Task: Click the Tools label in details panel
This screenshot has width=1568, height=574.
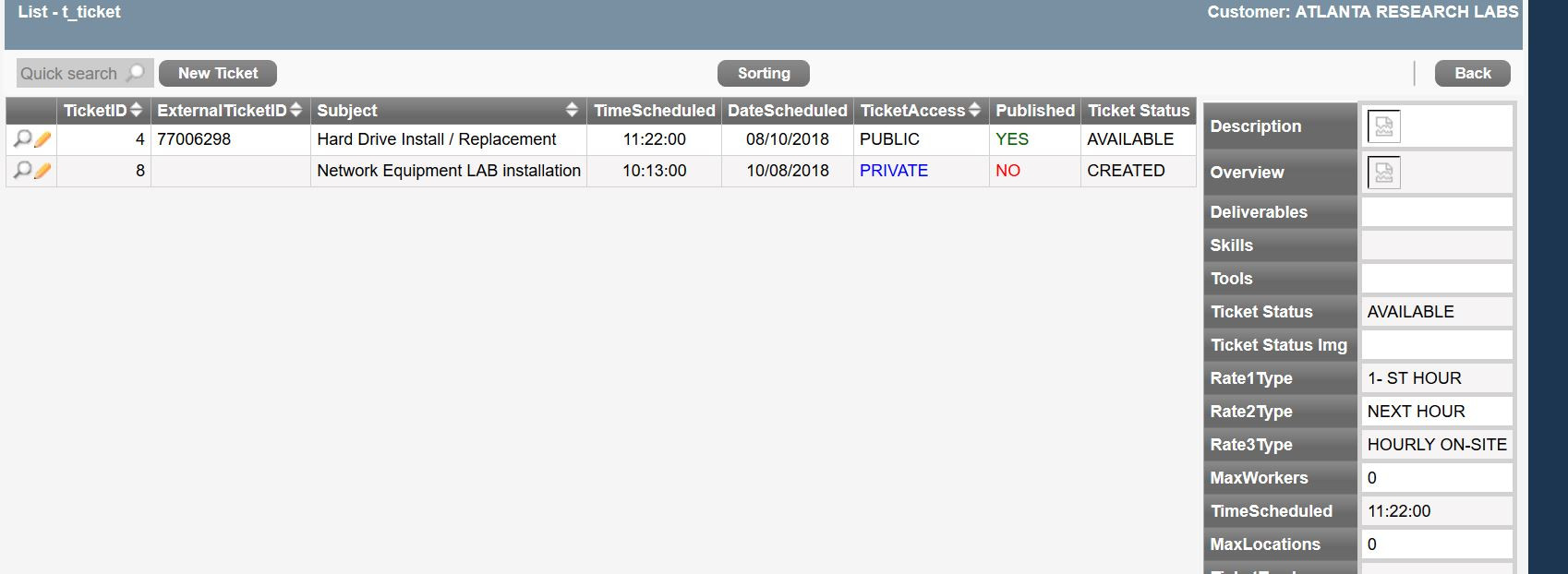Action: pyautogui.click(x=1232, y=279)
